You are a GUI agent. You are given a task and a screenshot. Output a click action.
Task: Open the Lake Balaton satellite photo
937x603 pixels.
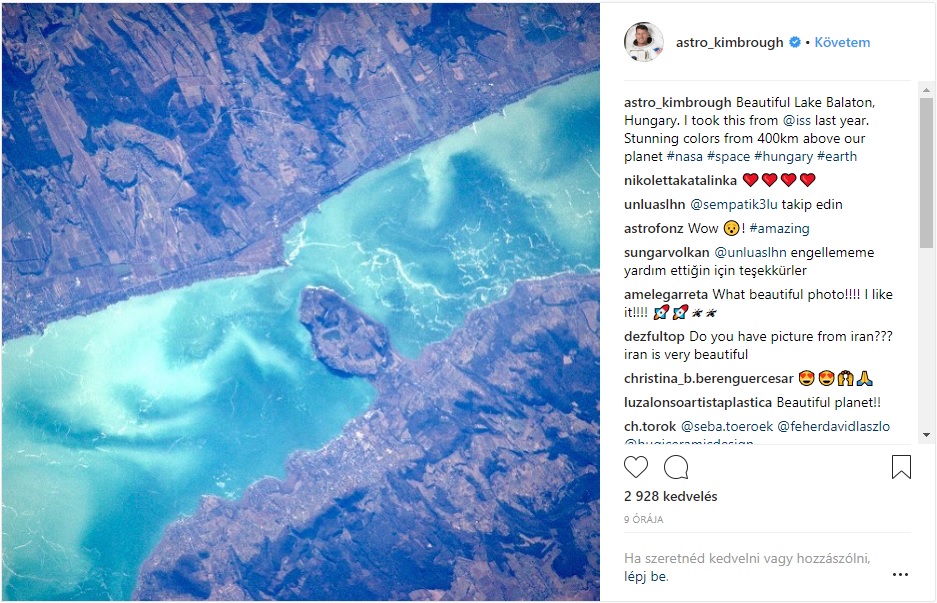[301, 302]
